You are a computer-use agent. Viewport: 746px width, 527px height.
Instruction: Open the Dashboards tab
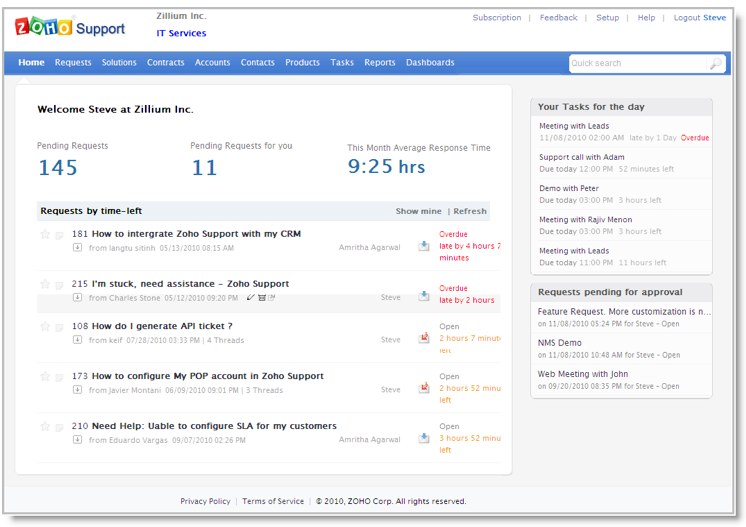tap(430, 62)
